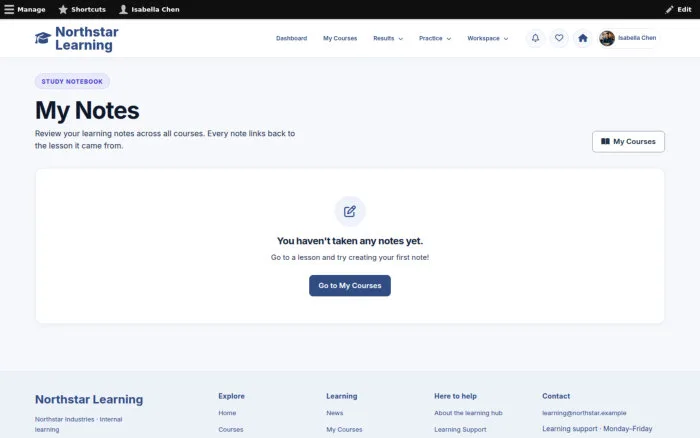This screenshot has width=700, height=438.
Task: Open the Dashboard nav item
Action: tap(292, 38)
